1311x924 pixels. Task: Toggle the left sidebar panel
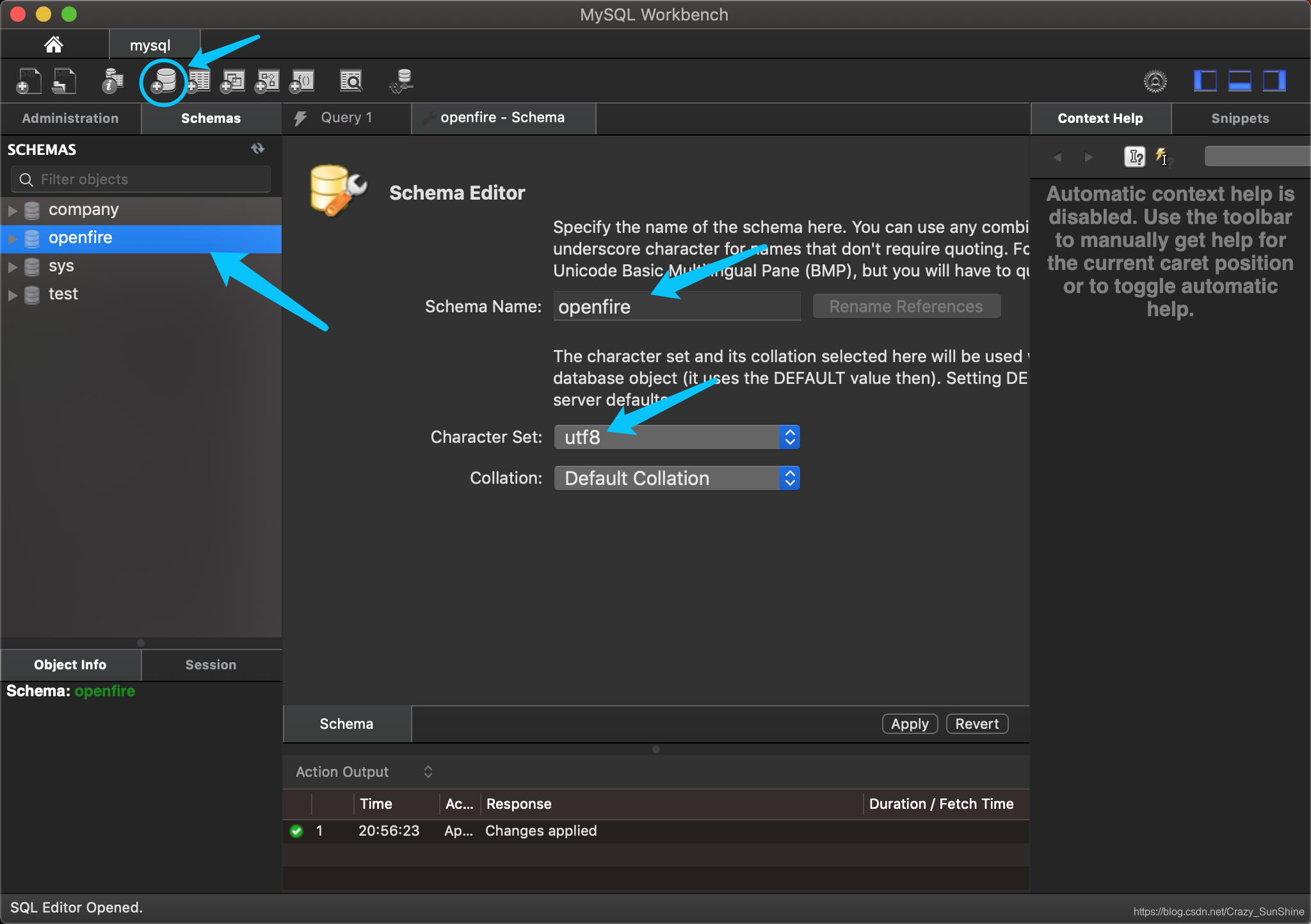pos(1205,81)
